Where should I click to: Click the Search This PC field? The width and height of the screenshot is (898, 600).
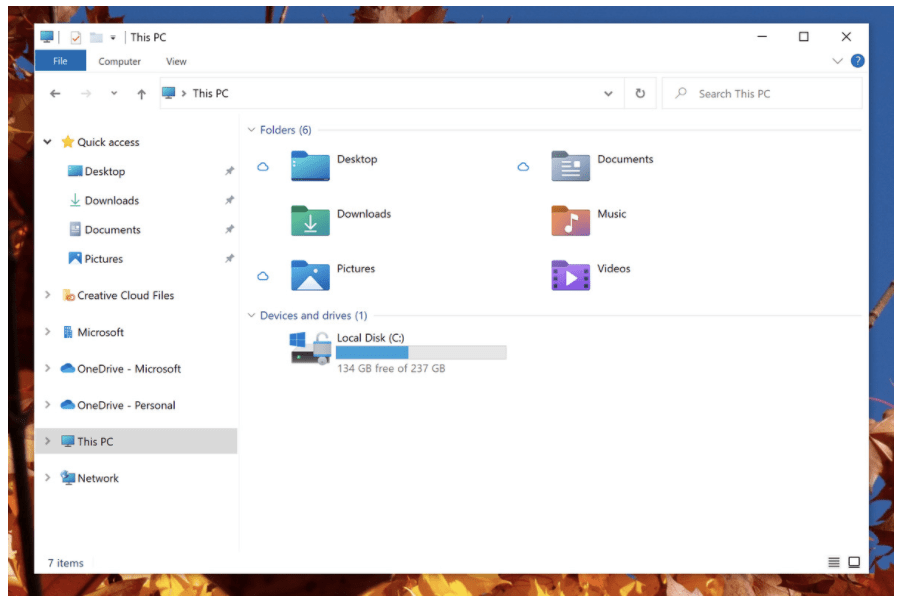(x=770, y=94)
